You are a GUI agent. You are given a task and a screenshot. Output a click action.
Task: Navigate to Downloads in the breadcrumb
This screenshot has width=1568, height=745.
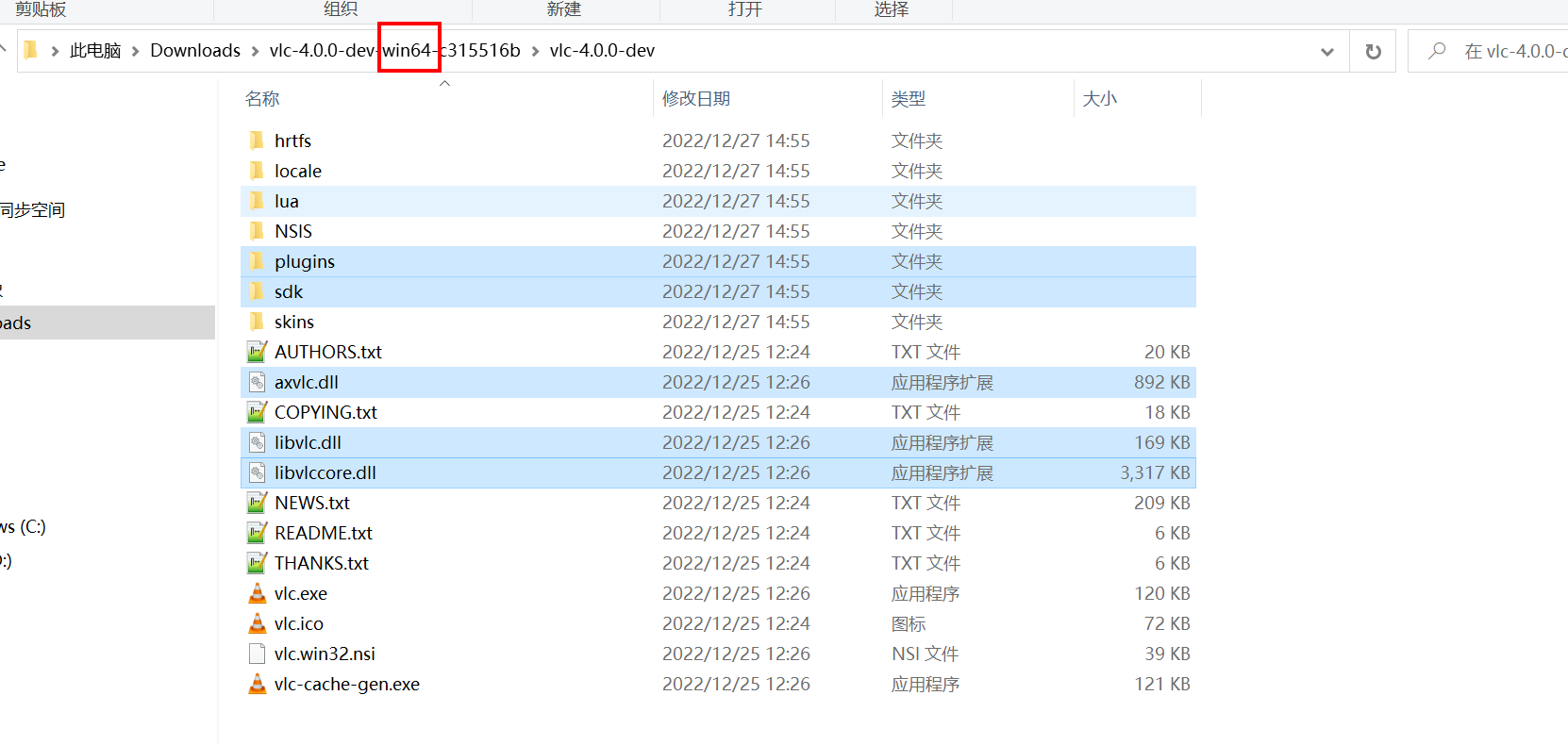[195, 51]
